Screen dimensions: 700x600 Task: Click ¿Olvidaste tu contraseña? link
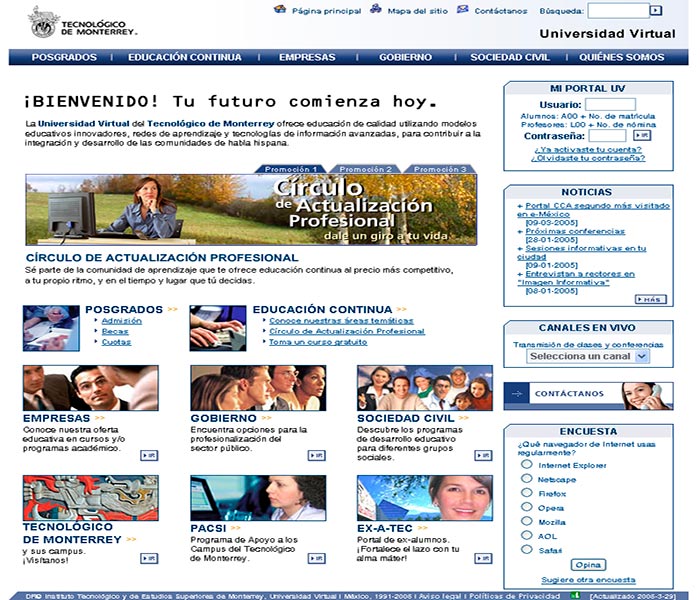click(x=588, y=158)
